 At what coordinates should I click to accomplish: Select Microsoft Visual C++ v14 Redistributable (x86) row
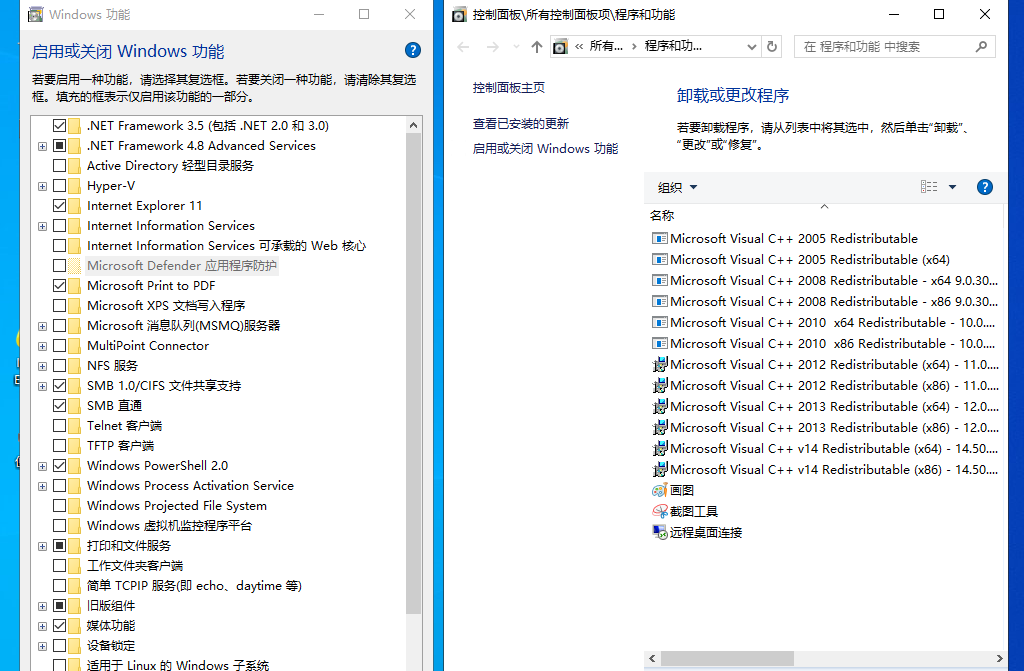tap(825, 469)
